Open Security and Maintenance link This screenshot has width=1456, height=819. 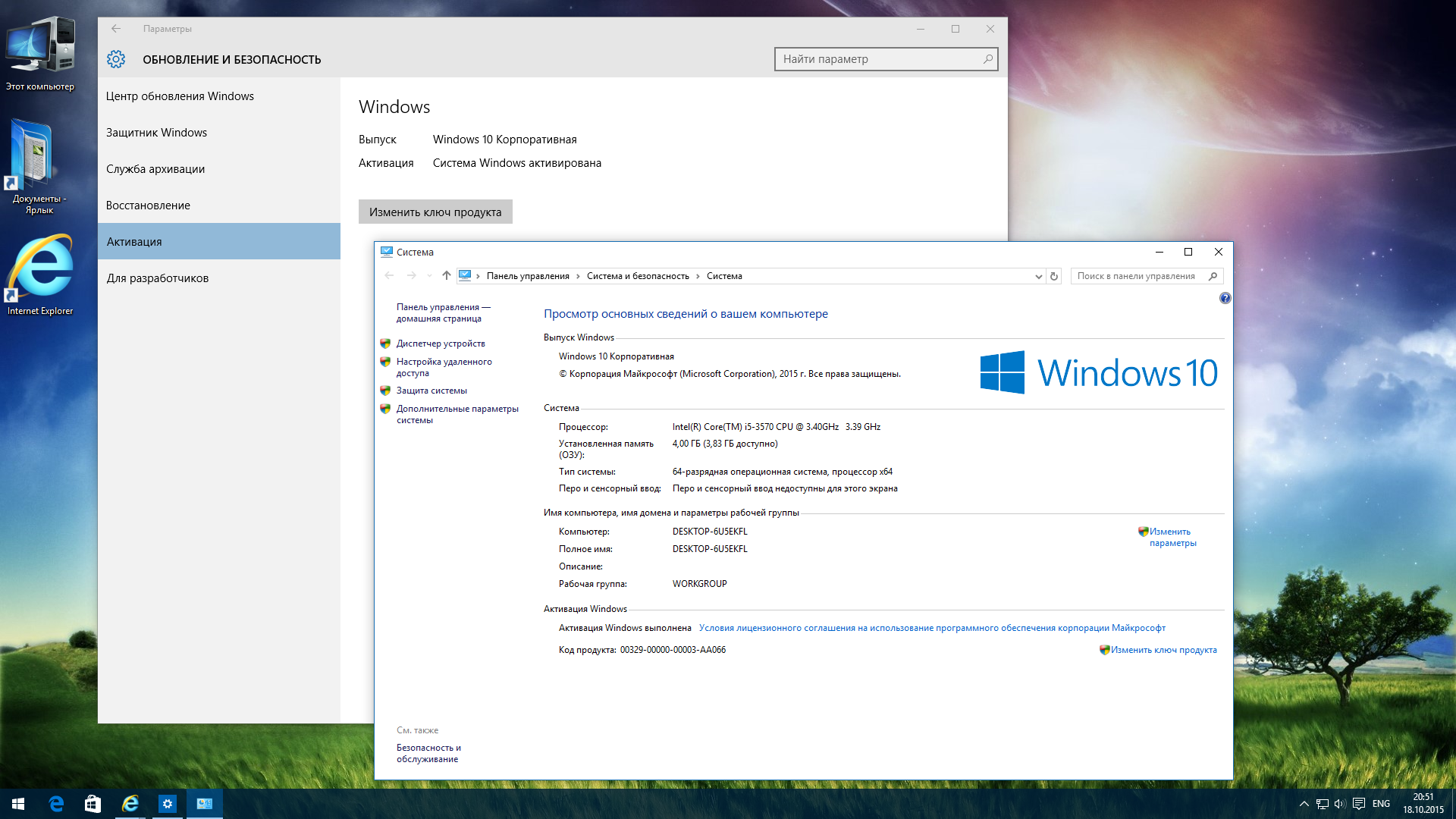(428, 753)
